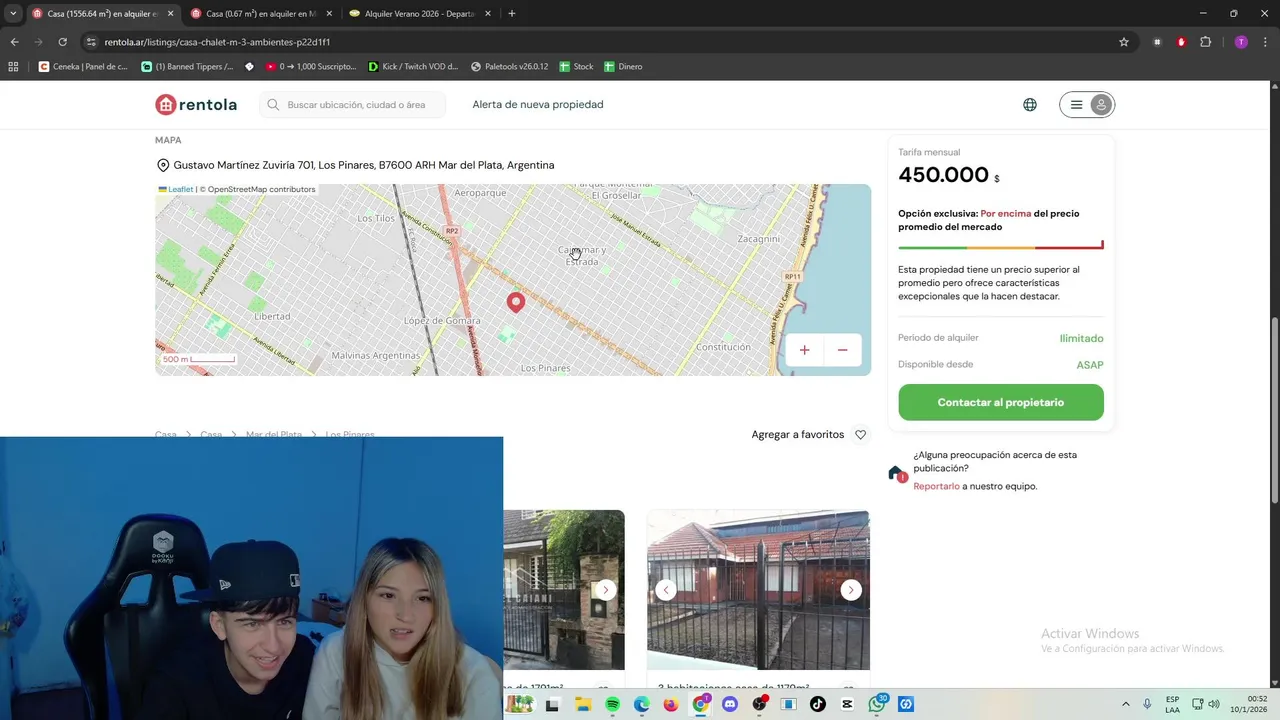Open File Explorer from the taskbar
This screenshot has width=1280, height=720.
(583, 704)
